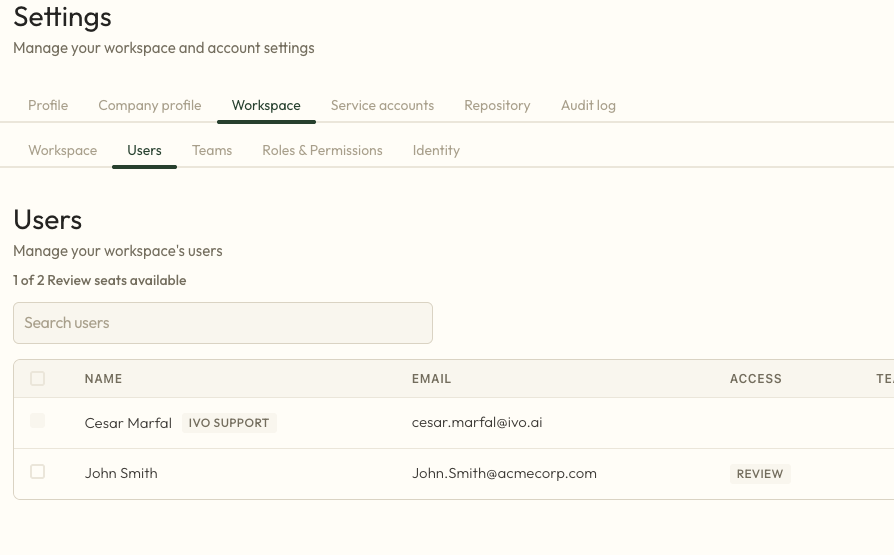Click the EMAIL column header
894x555 pixels.
[x=431, y=379]
